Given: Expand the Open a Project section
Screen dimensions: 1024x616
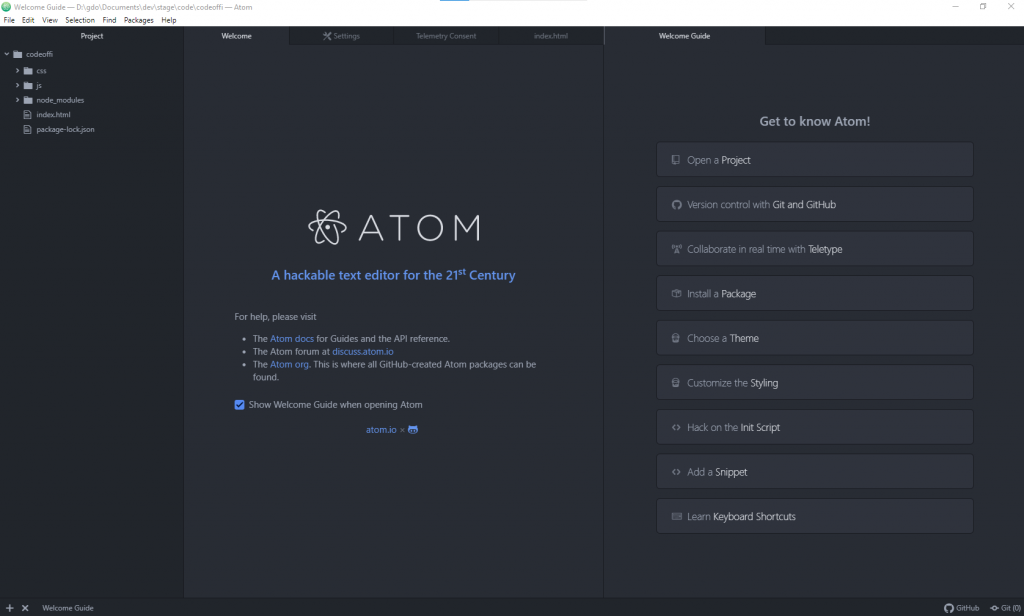Looking at the screenshot, I should click(814, 159).
